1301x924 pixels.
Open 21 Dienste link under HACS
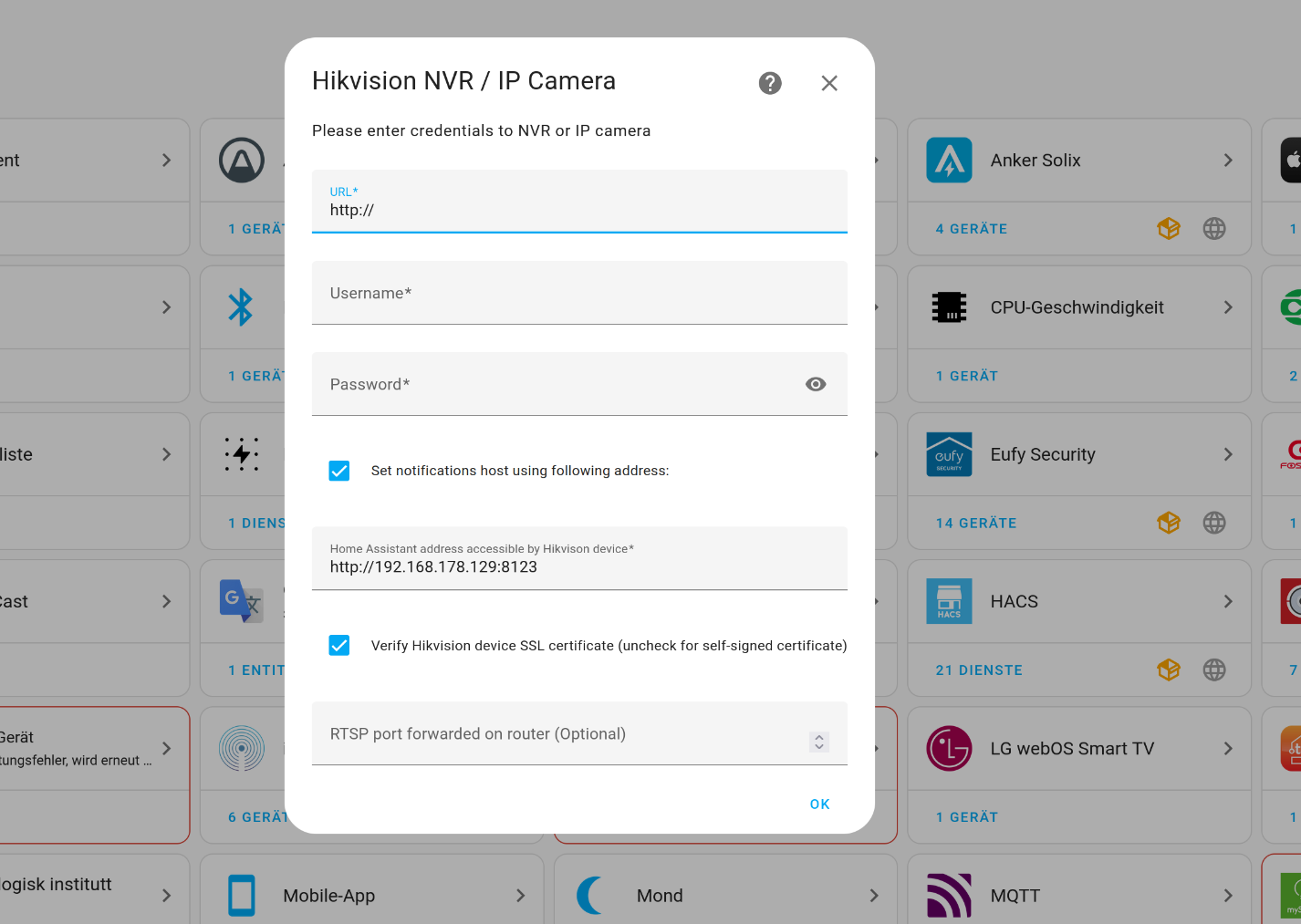979,670
